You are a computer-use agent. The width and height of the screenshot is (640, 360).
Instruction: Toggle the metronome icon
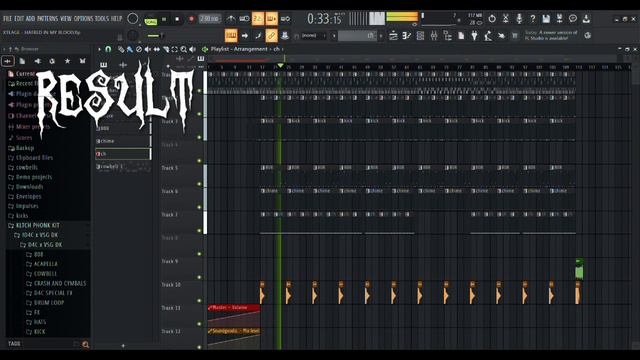pos(231,19)
